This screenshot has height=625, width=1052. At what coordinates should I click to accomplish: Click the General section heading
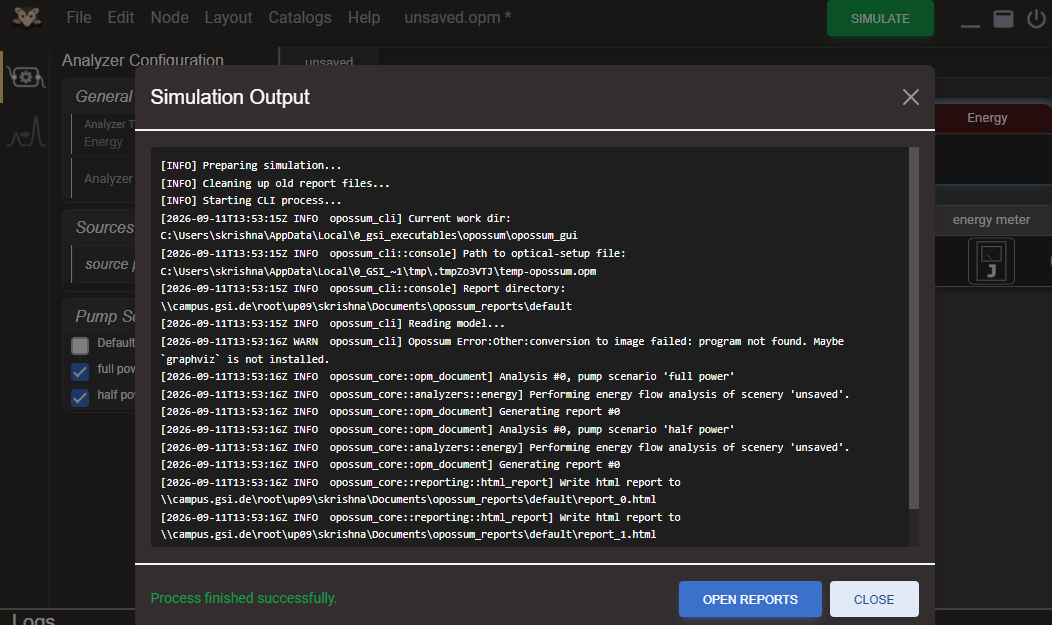tap(104, 97)
